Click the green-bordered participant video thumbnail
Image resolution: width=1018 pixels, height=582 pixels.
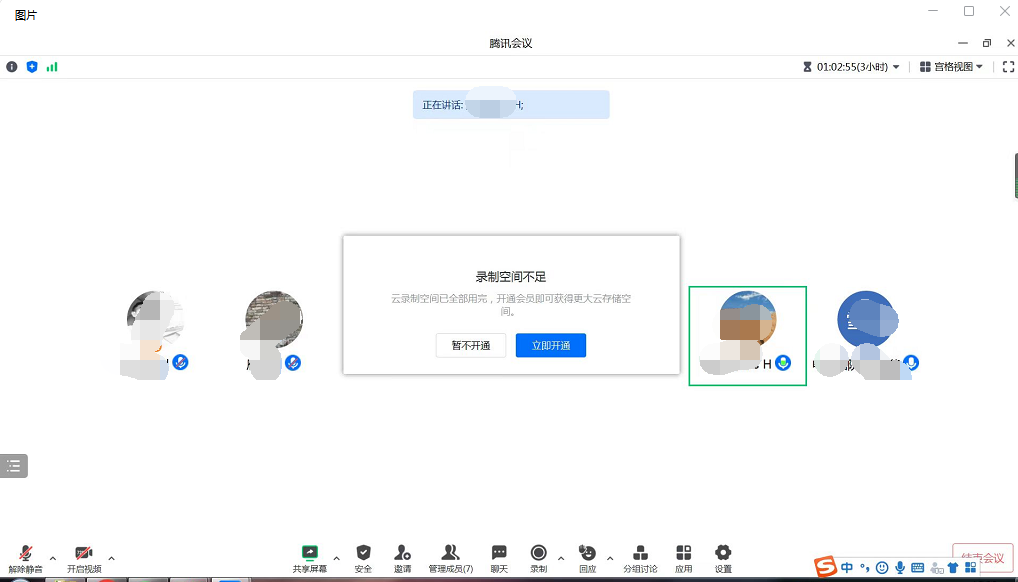[x=747, y=335]
